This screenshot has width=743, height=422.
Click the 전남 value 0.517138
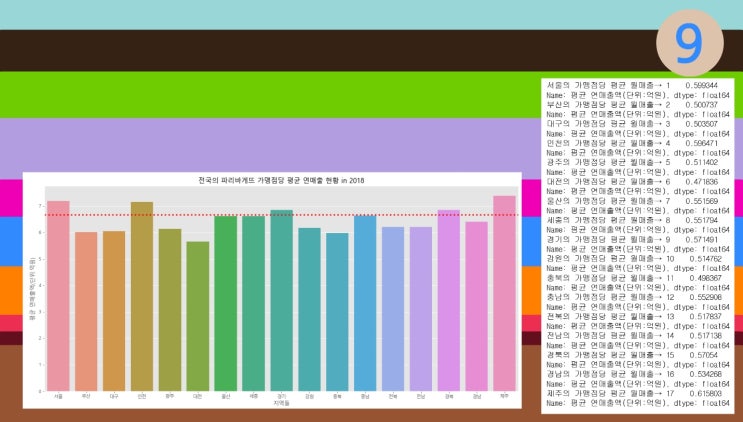(706, 336)
